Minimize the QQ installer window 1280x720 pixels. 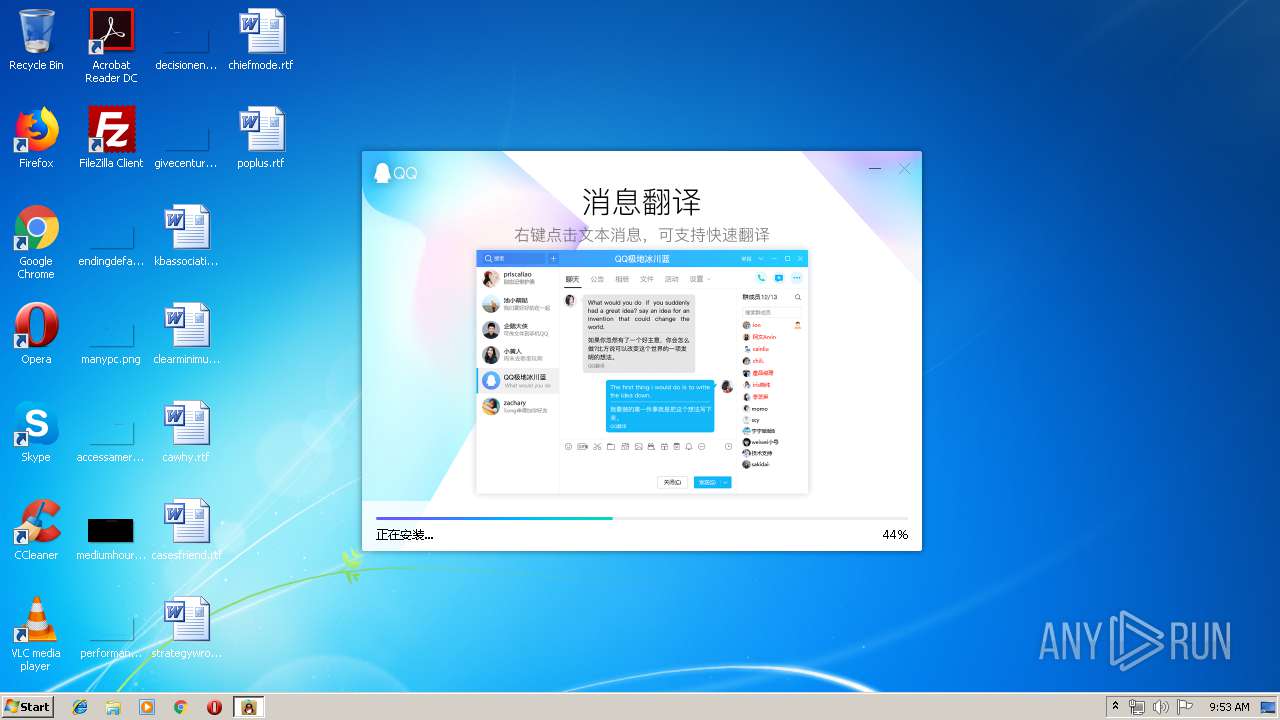pyautogui.click(x=875, y=169)
